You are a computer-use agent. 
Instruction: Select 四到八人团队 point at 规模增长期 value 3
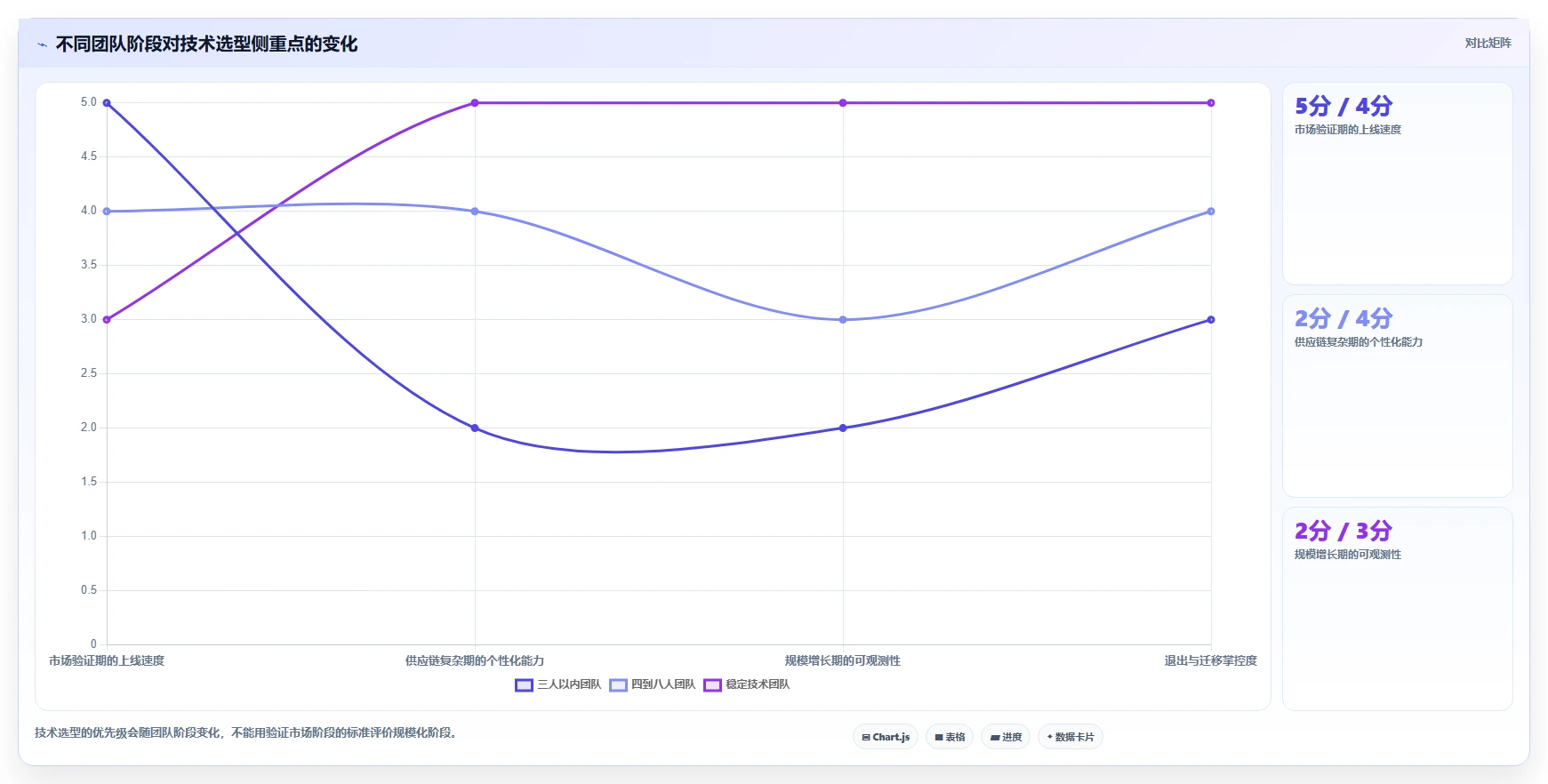[x=843, y=320]
